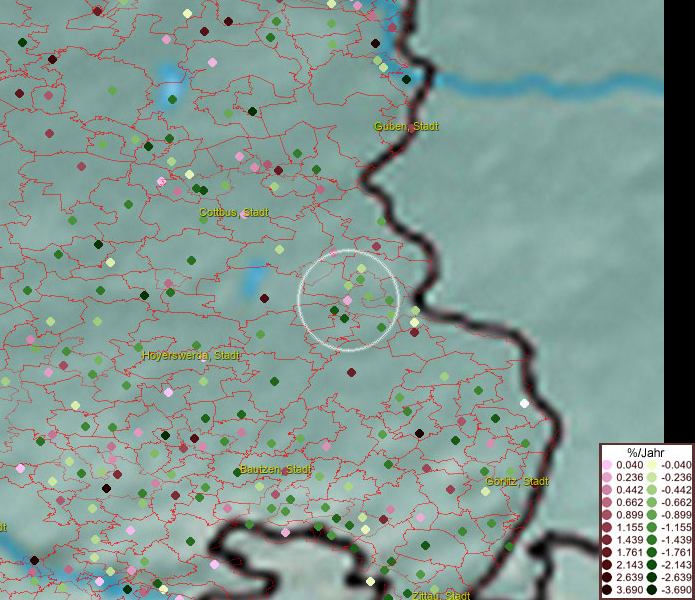Click the marker on the Guben, Stadt label

412,129
